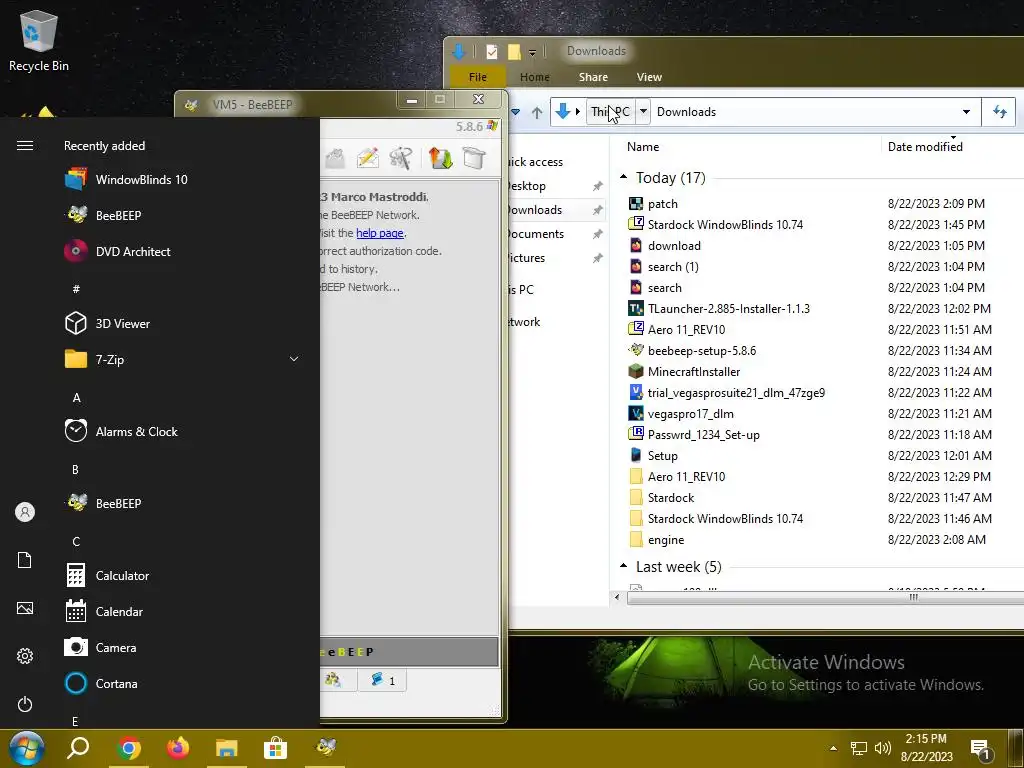Open WindowBlinds 10 from Recently added

point(127,180)
